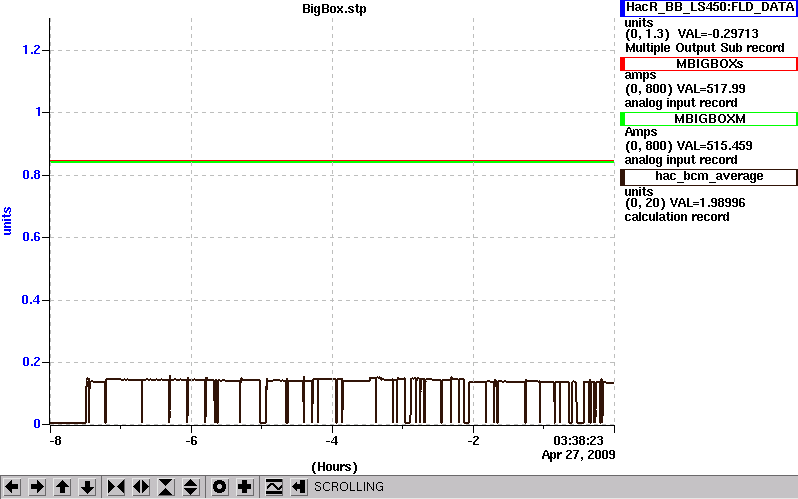The height and width of the screenshot is (499, 798).
Task: Click the VAL=-0.29713 readout
Action: coord(718,34)
